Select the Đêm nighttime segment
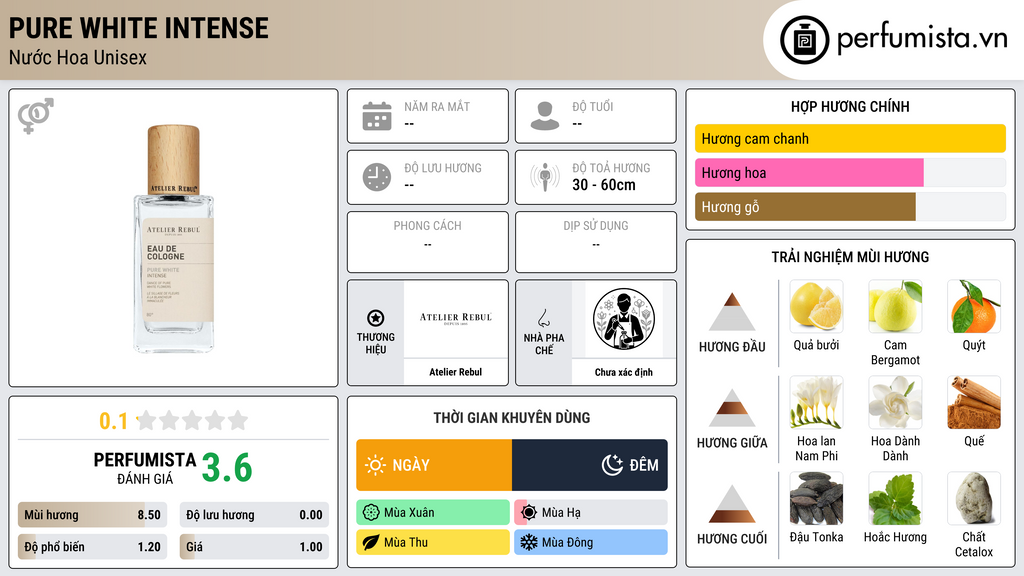 pyautogui.click(x=590, y=465)
